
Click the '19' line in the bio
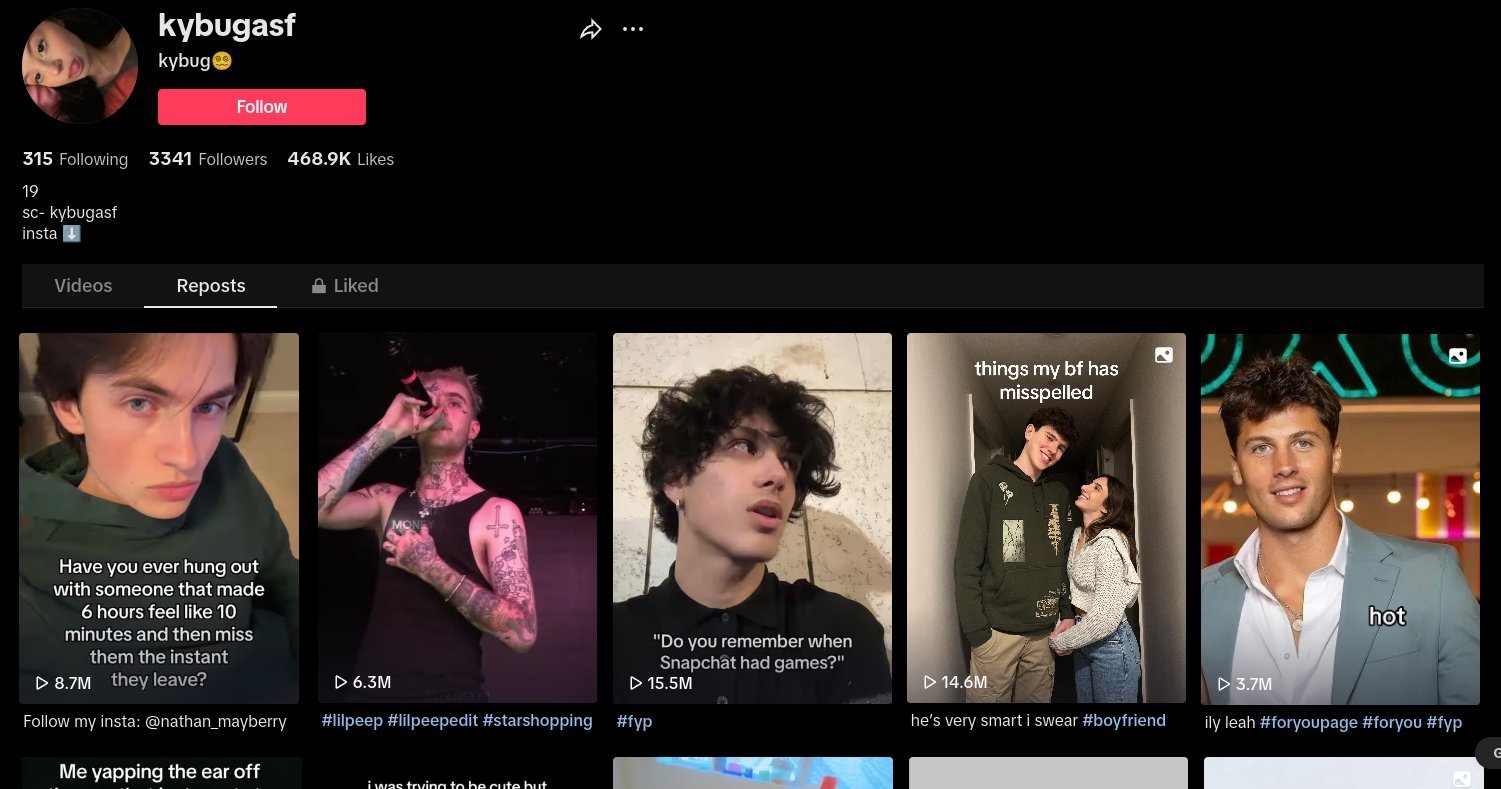tap(30, 191)
